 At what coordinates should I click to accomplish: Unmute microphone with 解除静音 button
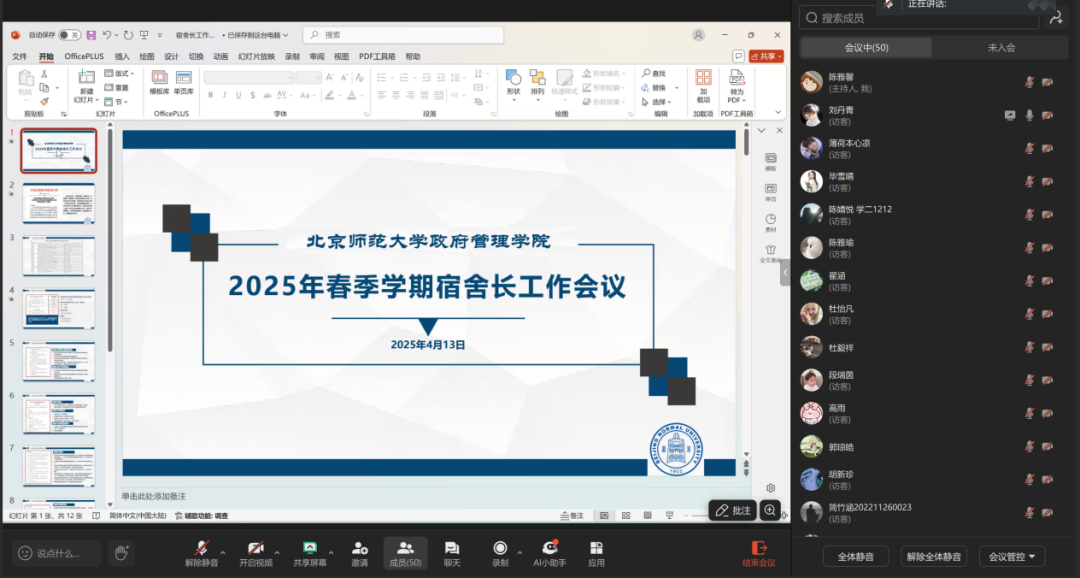(201, 548)
